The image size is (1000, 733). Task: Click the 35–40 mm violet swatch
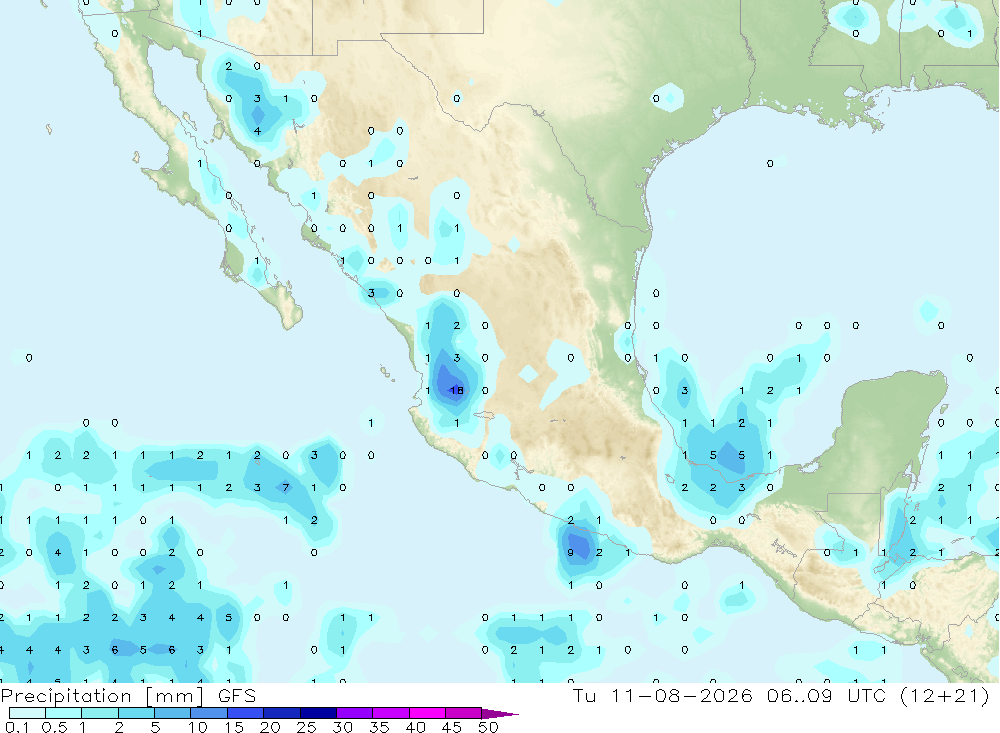(x=390, y=713)
